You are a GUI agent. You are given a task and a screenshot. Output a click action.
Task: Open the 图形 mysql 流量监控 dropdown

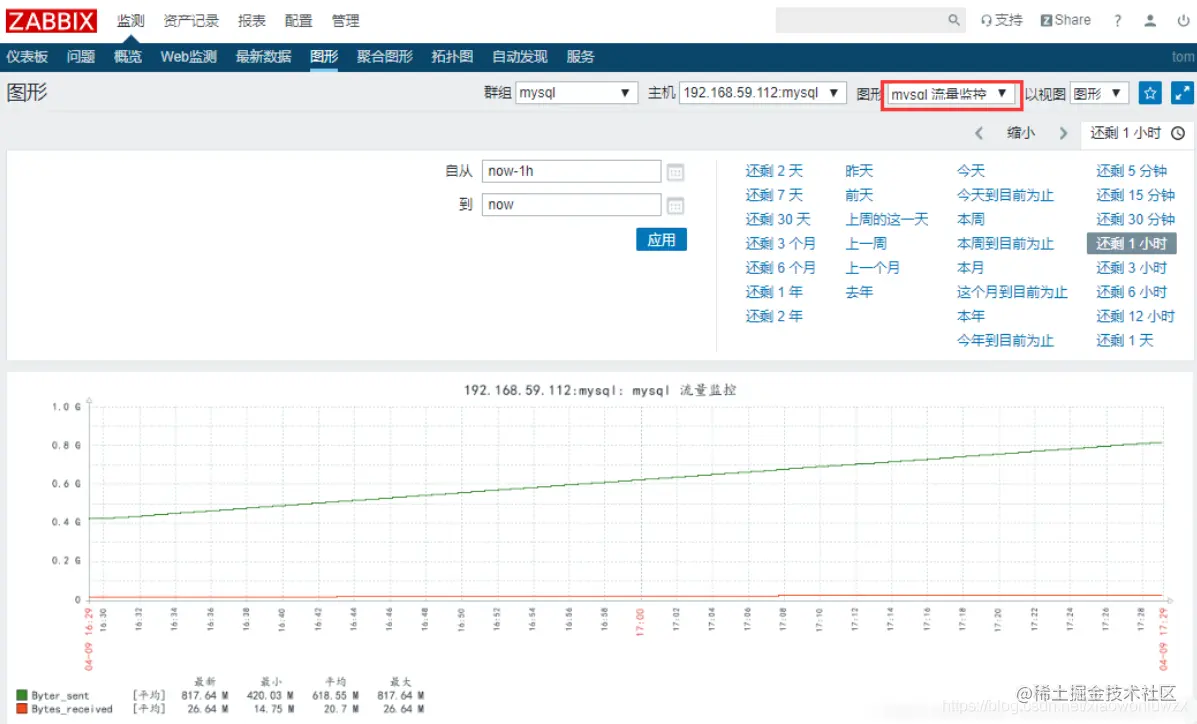951,94
